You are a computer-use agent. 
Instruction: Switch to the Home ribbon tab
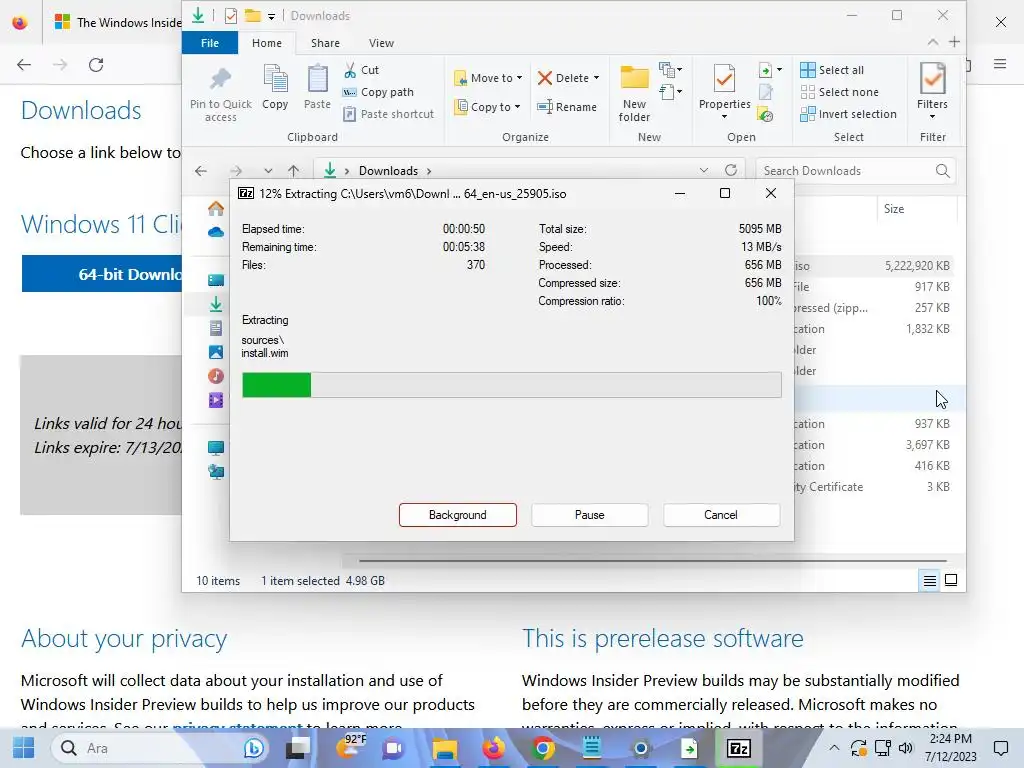click(x=266, y=43)
